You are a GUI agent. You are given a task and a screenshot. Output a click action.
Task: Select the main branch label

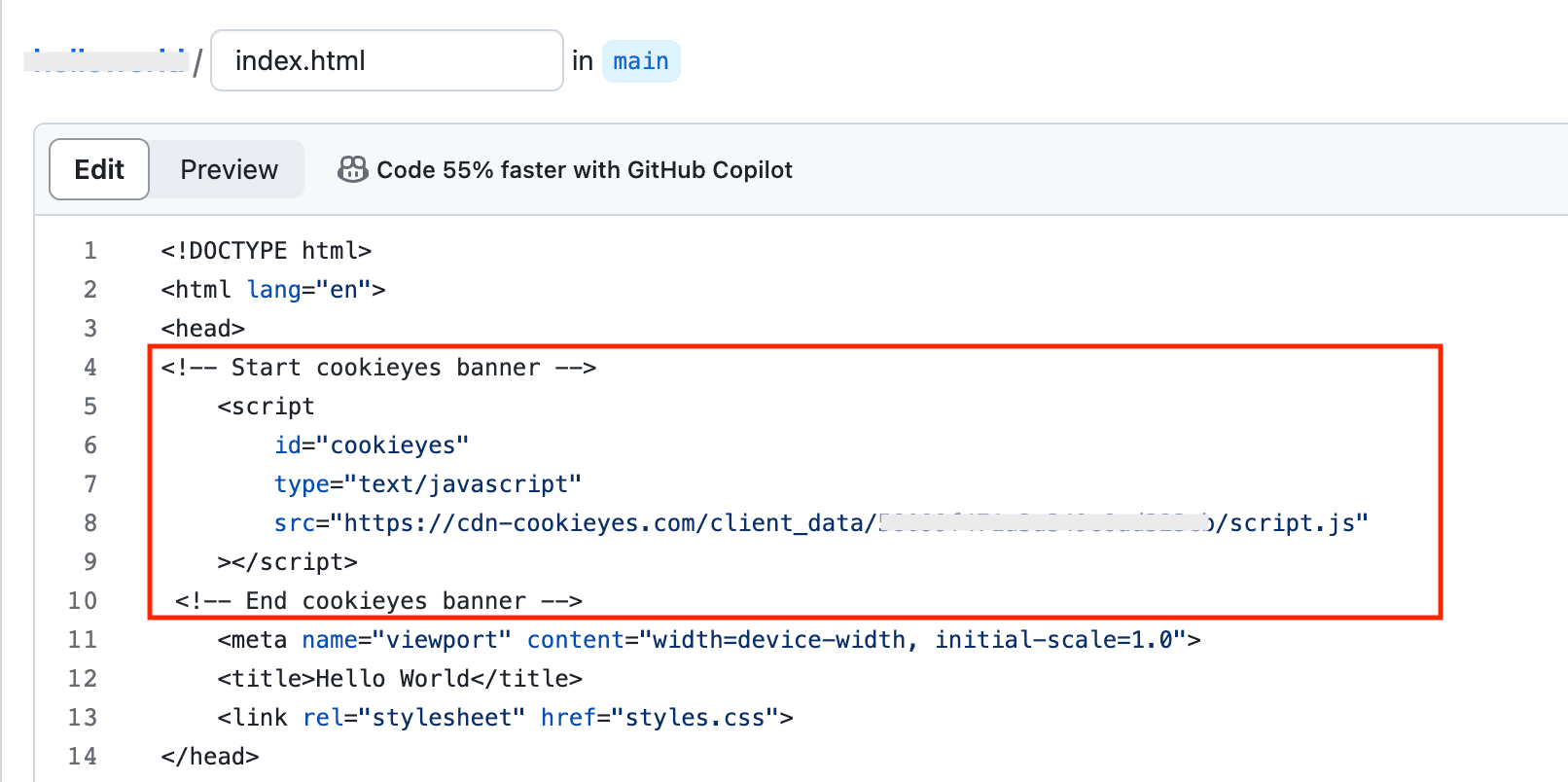click(641, 61)
